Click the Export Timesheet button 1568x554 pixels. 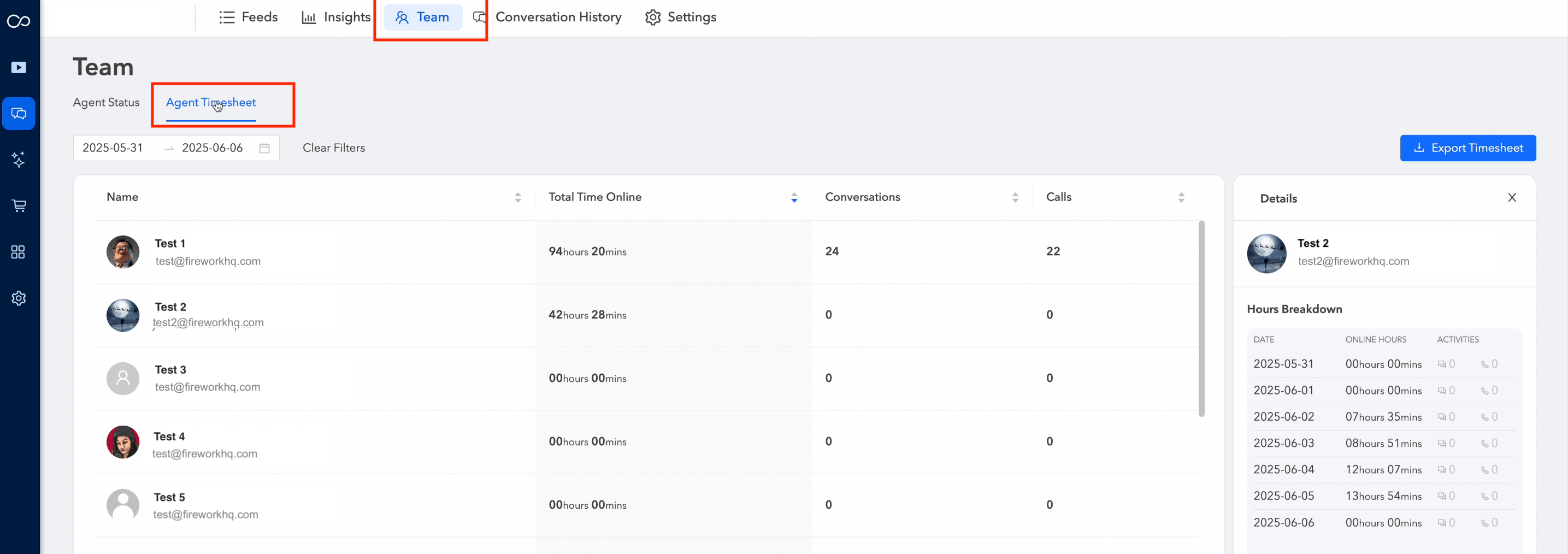pos(1468,148)
